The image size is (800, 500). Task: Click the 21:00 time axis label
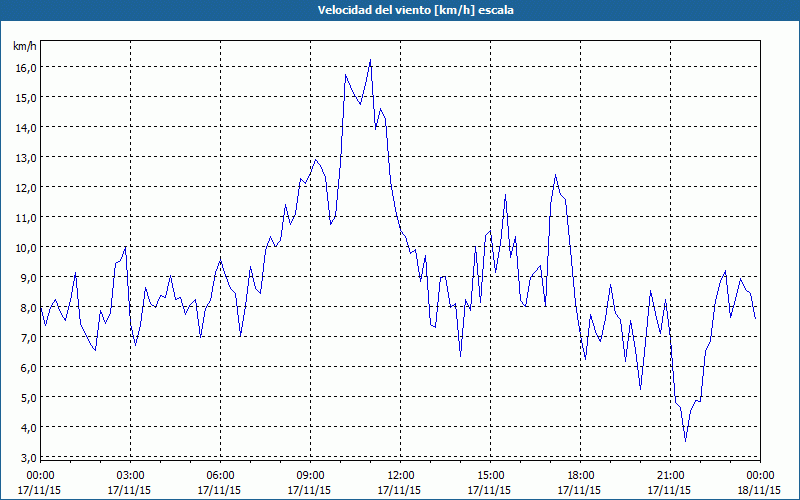click(x=670, y=476)
